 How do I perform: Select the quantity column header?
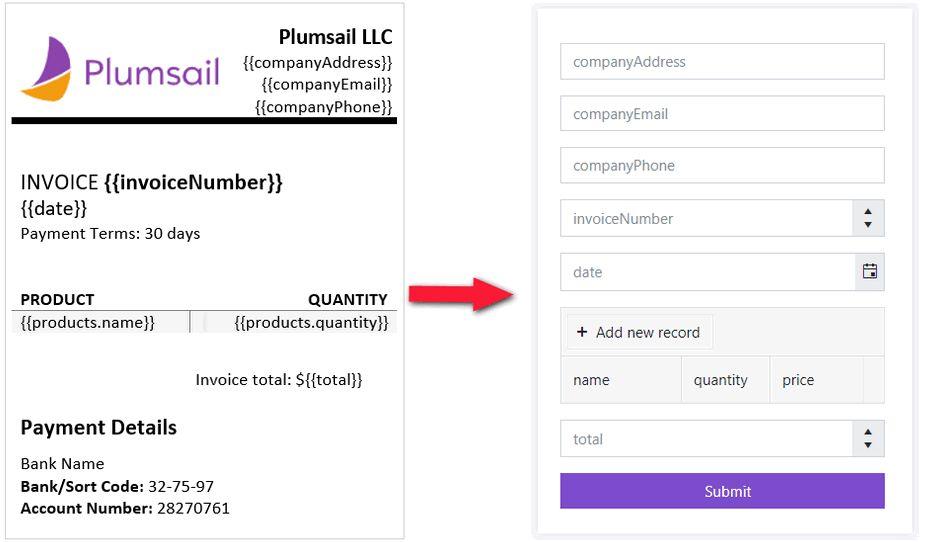pos(724,380)
